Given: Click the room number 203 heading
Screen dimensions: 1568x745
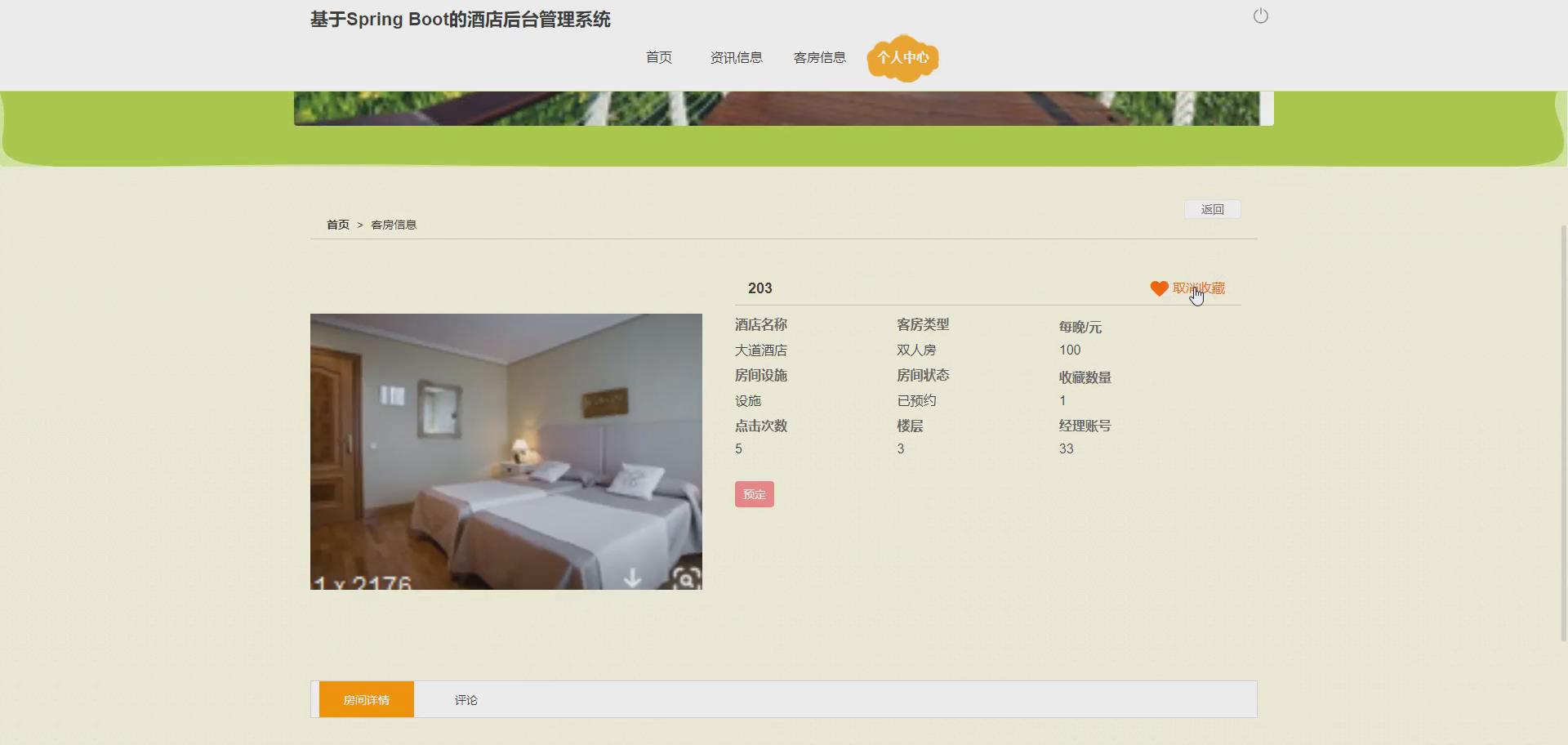Looking at the screenshot, I should pyautogui.click(x=759, y=288).
